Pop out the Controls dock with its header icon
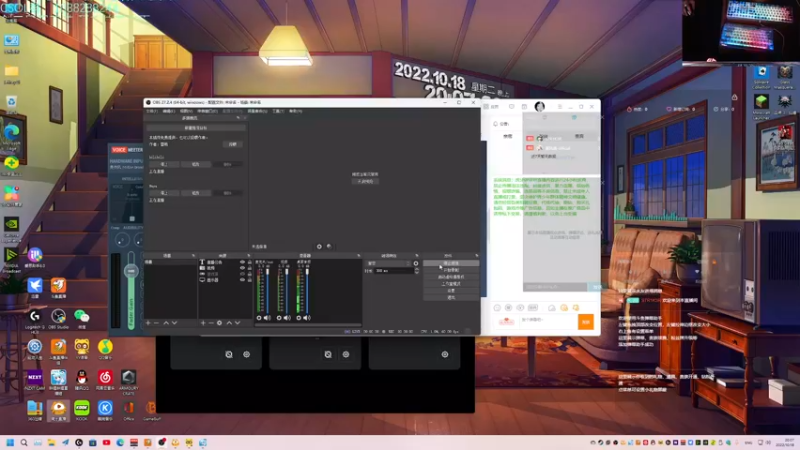 [477, 256]
